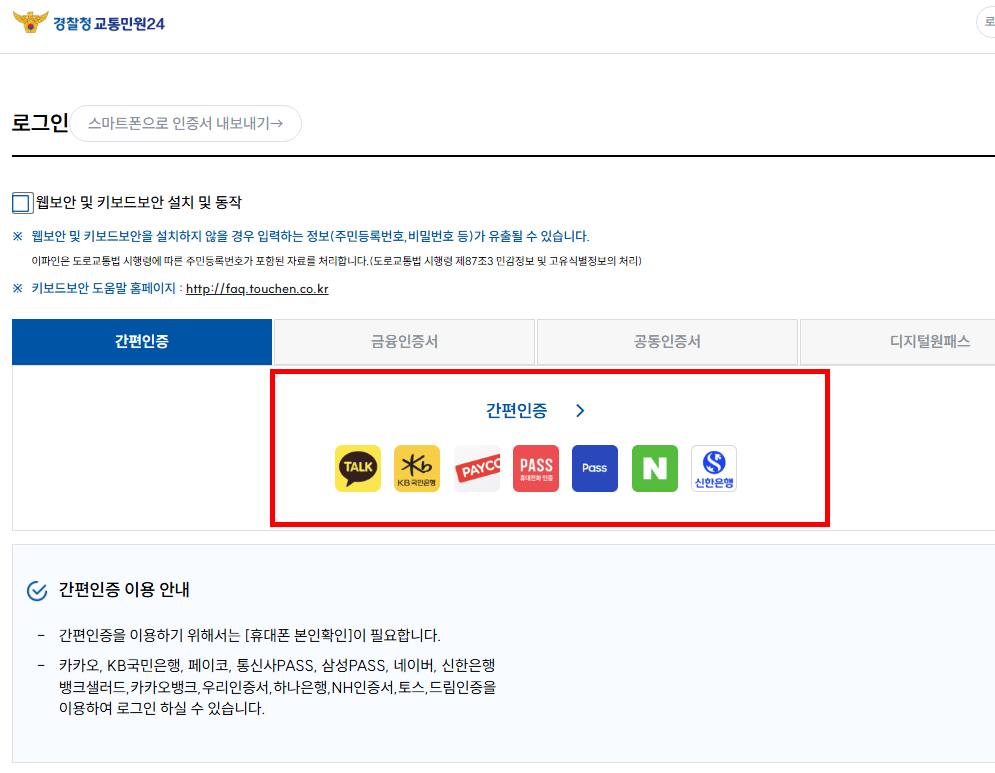Click the partially visible 로그인 button top right
This screenshot has height=773, width=995.
tap(987, 20)
